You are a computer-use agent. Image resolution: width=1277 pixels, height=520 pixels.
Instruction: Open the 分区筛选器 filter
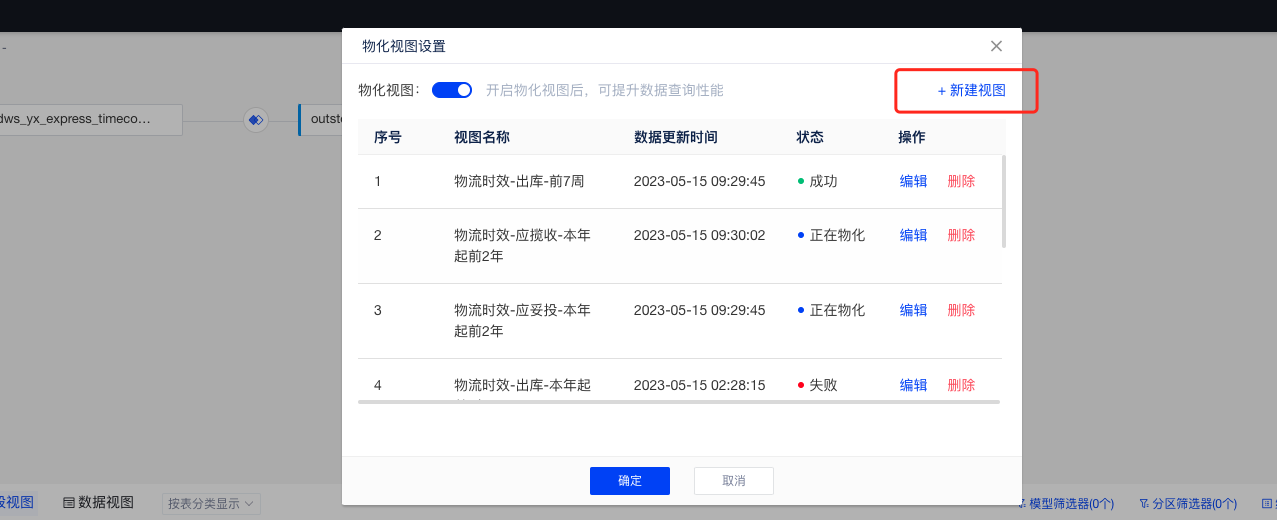[x=1188, y=504]
